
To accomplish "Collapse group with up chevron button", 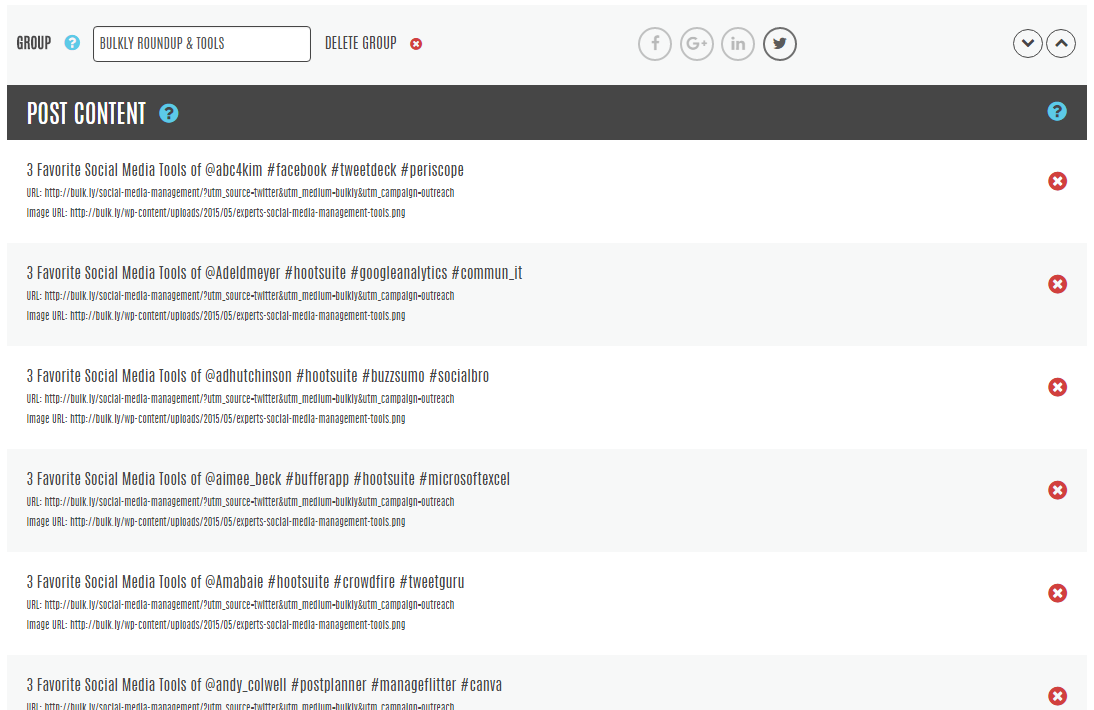I will (1061, 44).
